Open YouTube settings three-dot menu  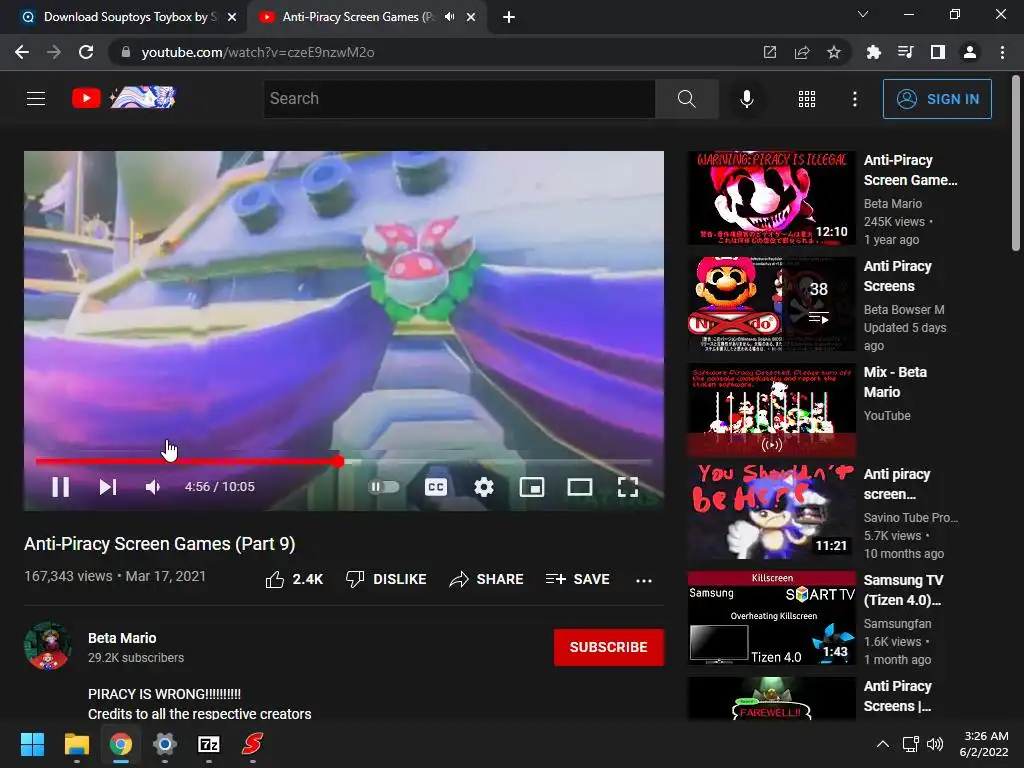click(x=854, y=99)
